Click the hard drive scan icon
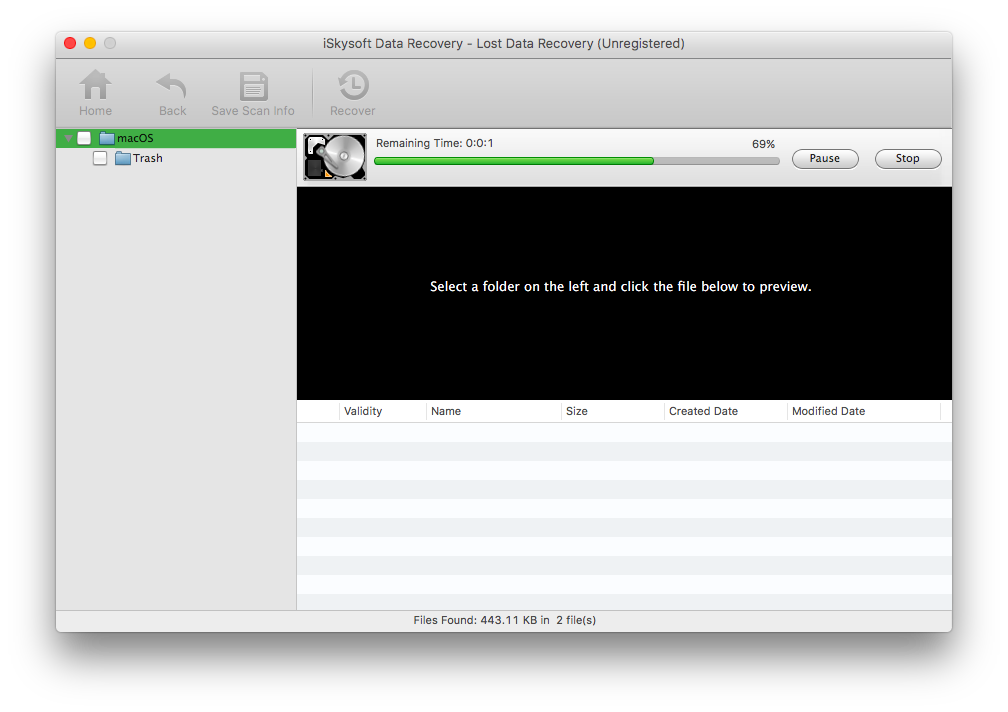 coord(335,157)
